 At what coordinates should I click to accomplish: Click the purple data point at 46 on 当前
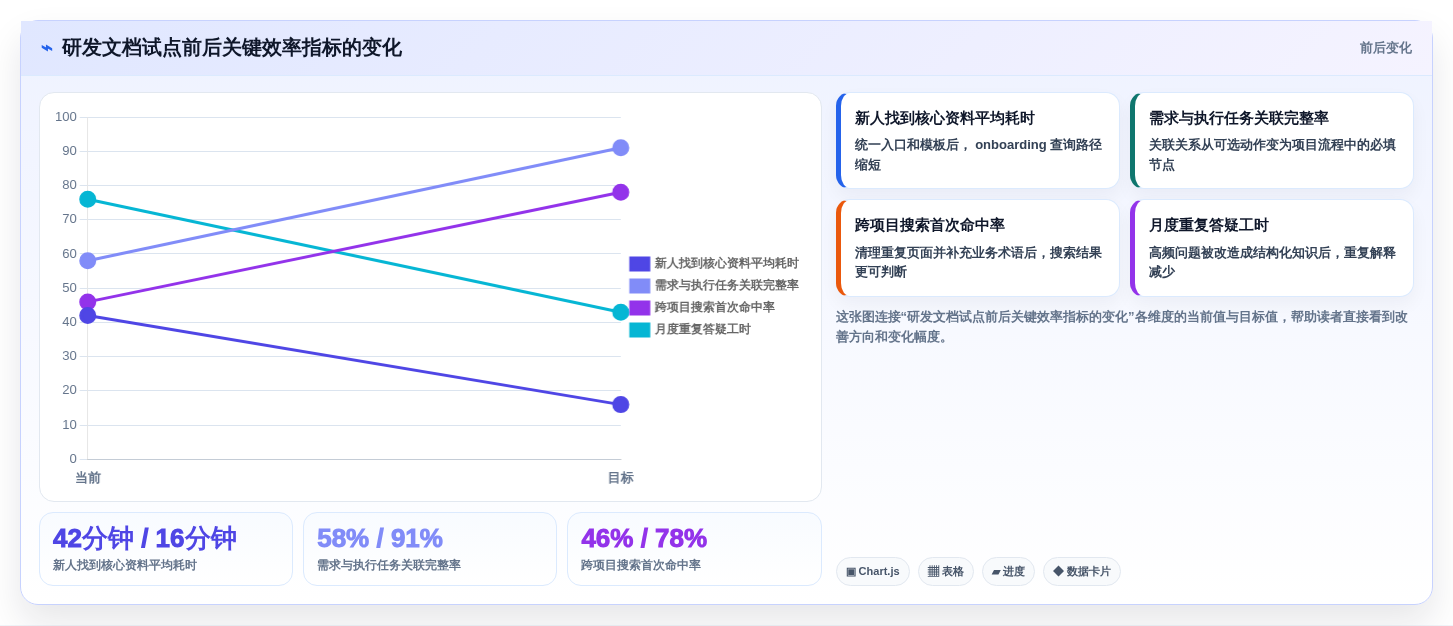tap(88, 302)
